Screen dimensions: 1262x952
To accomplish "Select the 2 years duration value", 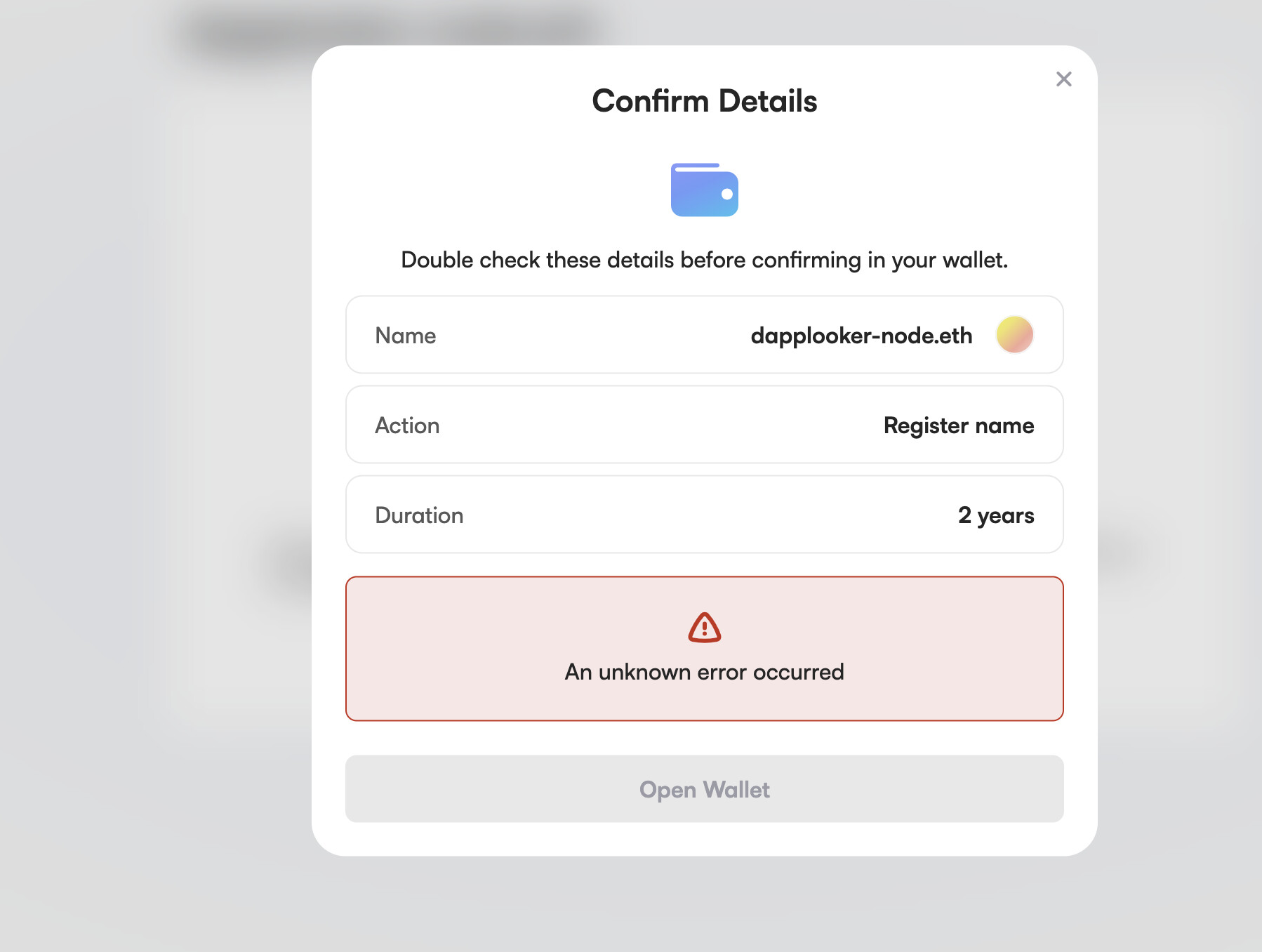I will (x=995, y=515).
